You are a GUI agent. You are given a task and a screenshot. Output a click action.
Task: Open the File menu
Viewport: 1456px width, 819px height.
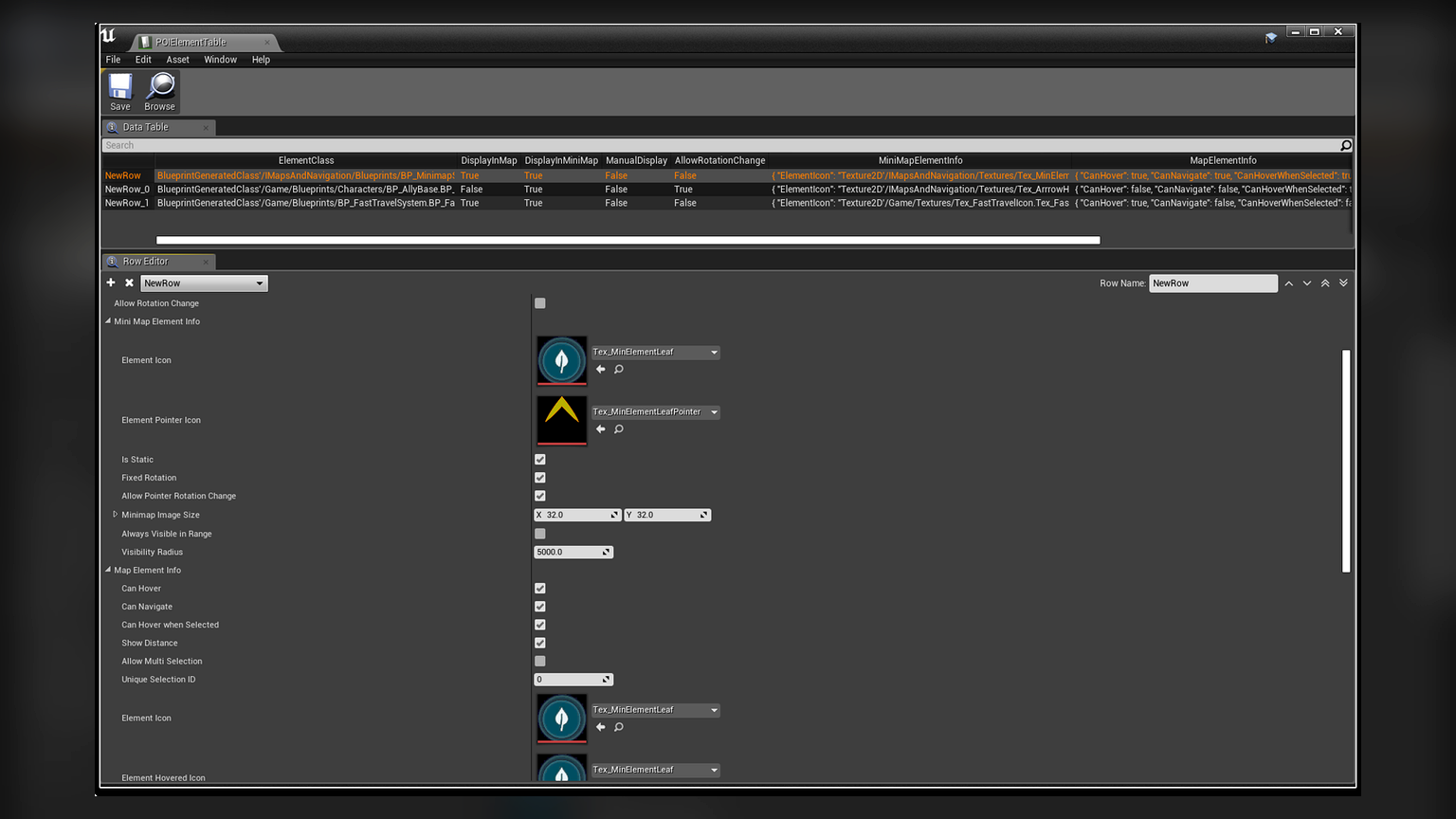pyautogui.click(x=114, y=60)
